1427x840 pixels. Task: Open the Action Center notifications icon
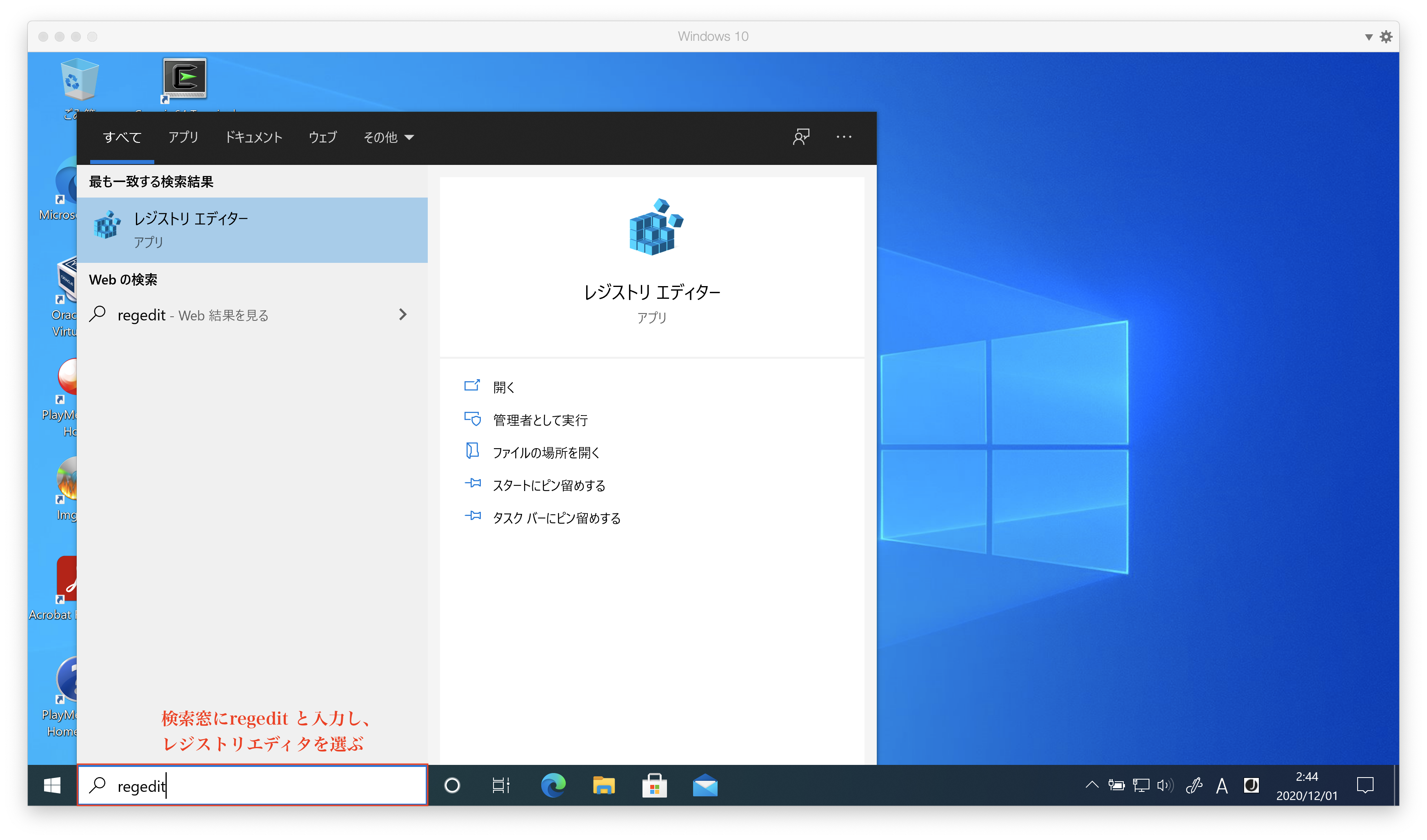[x=1365, y=785]
